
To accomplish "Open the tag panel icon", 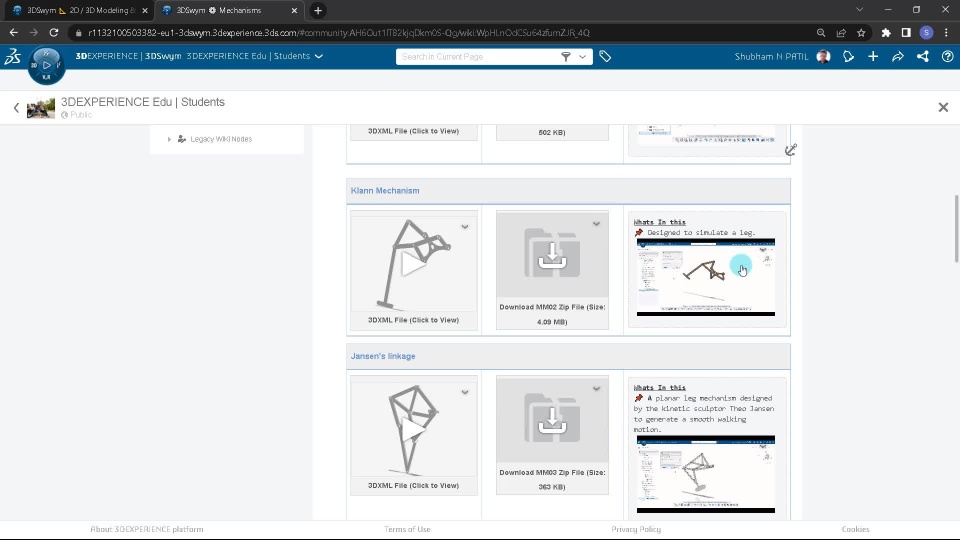I will tap(605, 56).
